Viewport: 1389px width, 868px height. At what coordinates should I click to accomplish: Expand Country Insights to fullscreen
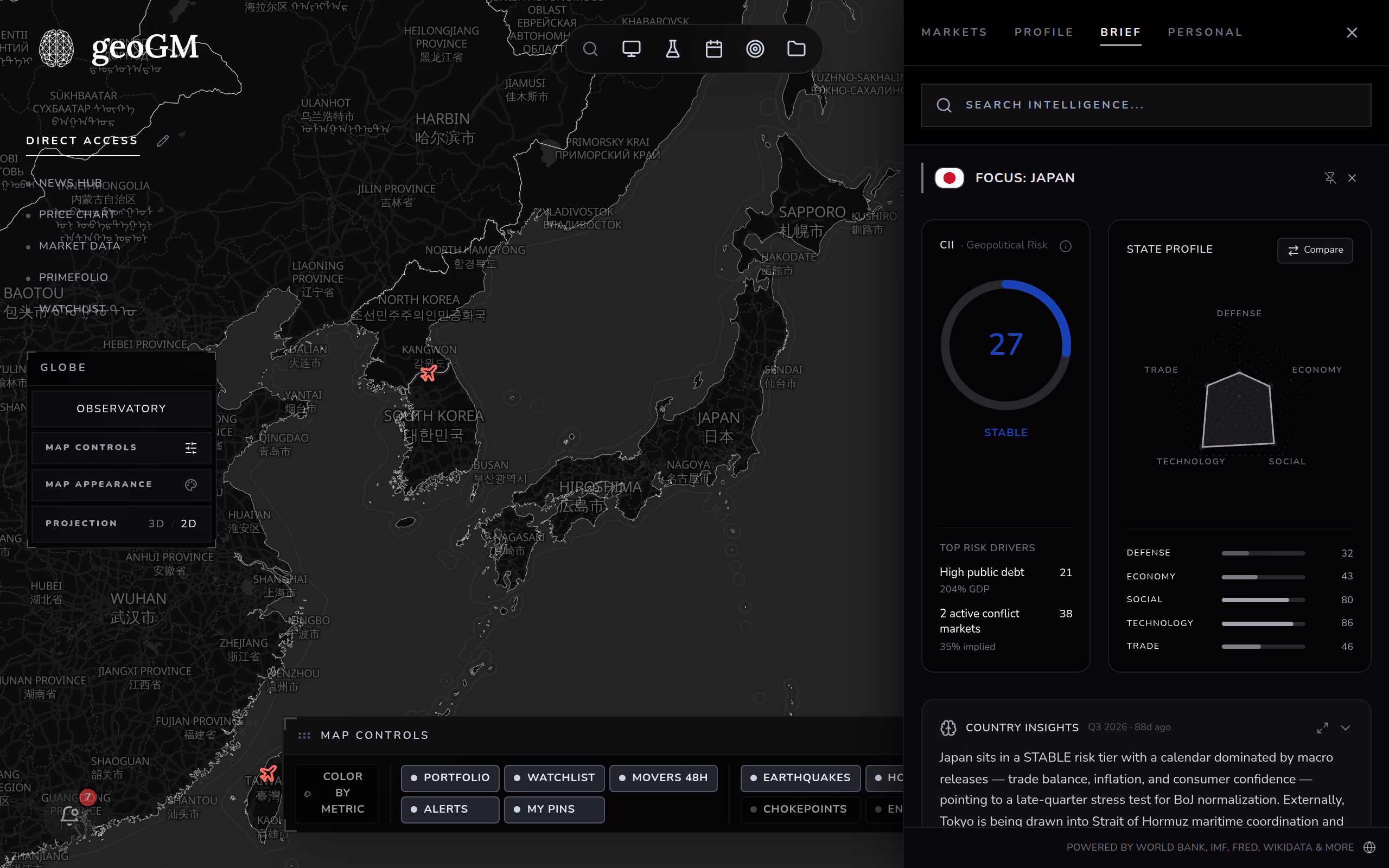[1322, 728]
